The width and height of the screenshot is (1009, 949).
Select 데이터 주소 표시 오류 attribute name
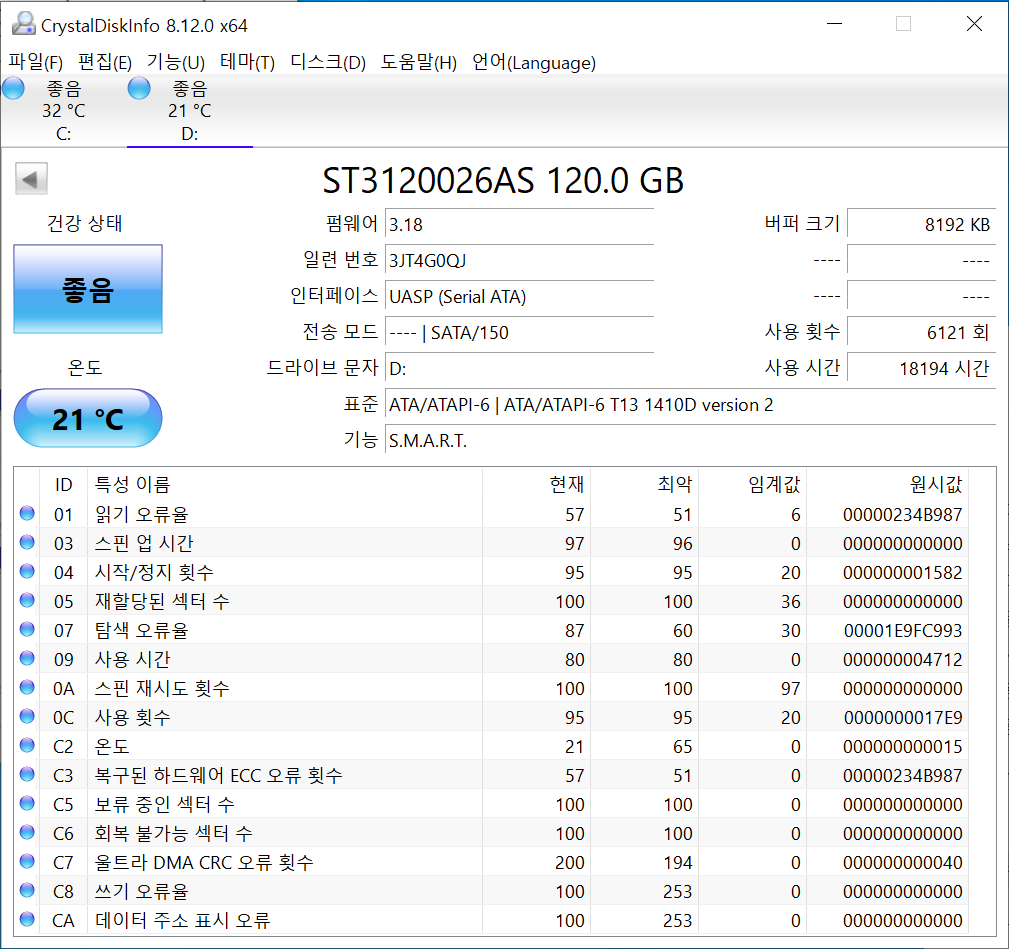pos(182,920)
